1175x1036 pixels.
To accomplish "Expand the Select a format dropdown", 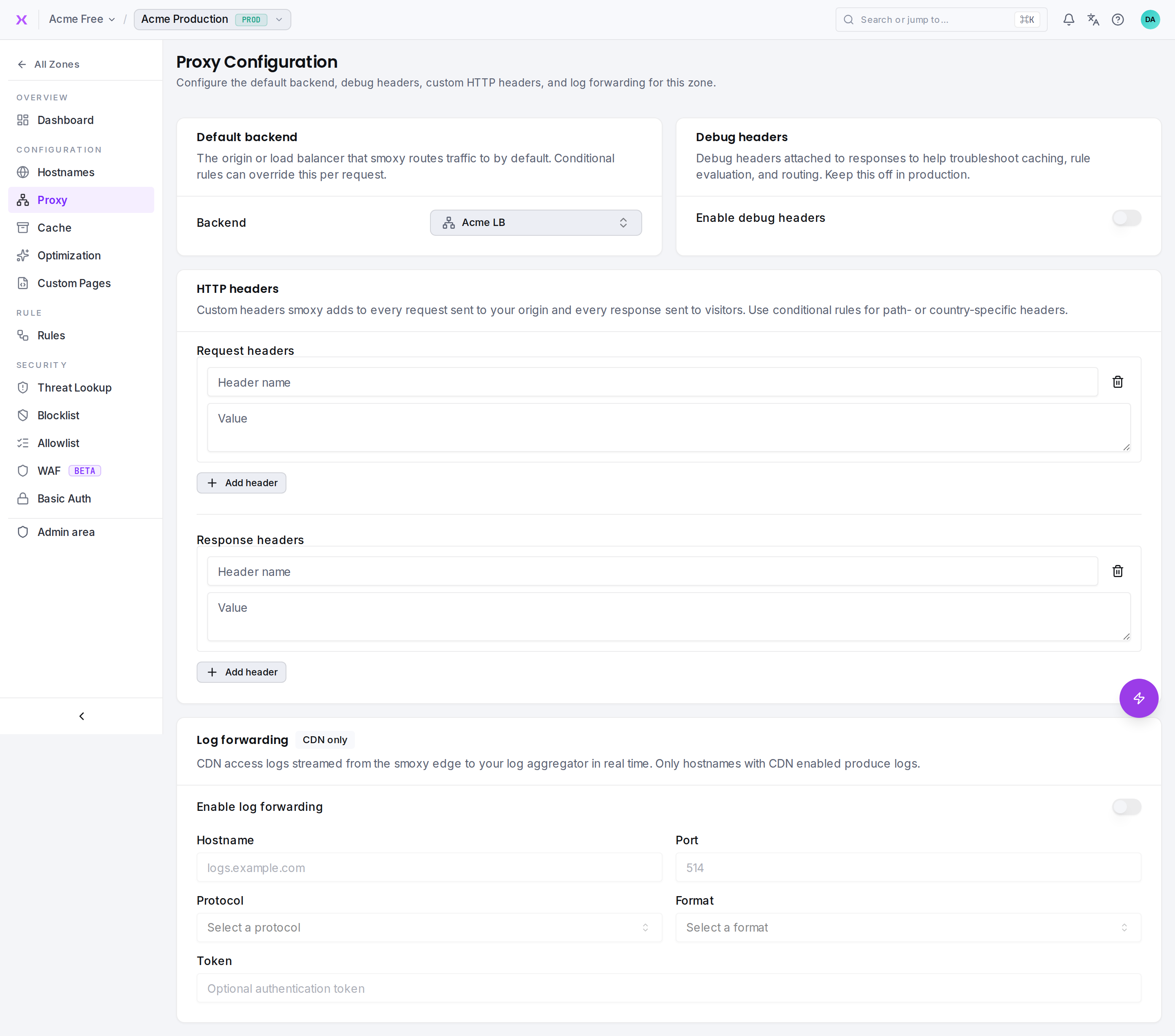I will tap(908, 928).
